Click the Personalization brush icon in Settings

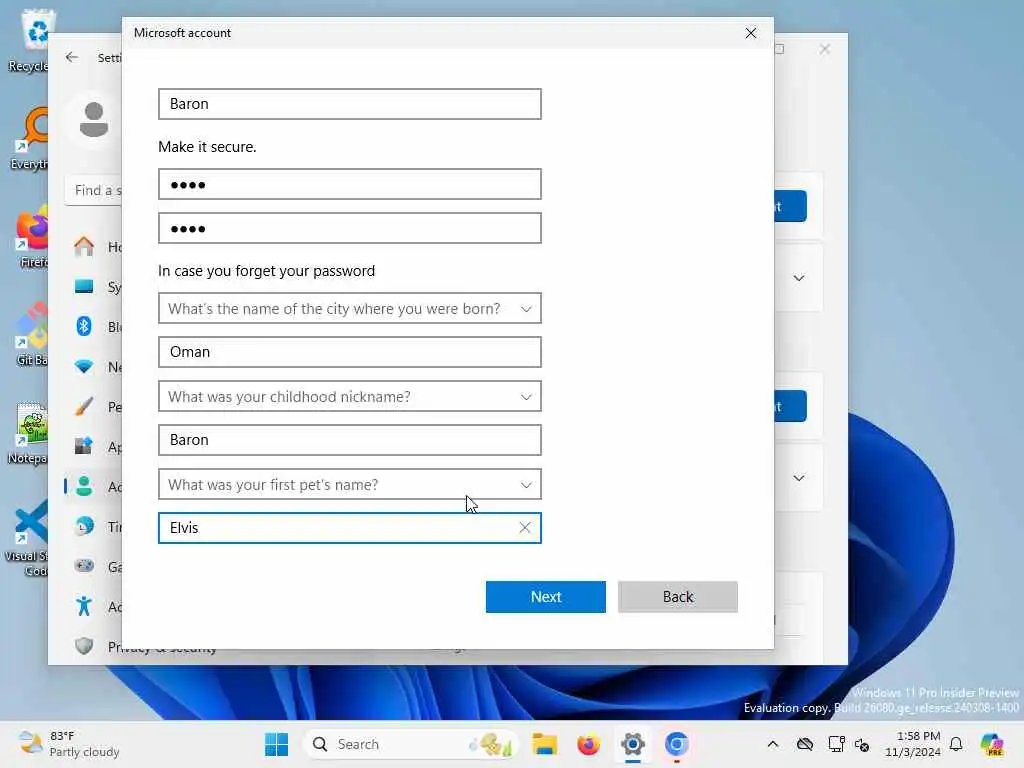84,406
